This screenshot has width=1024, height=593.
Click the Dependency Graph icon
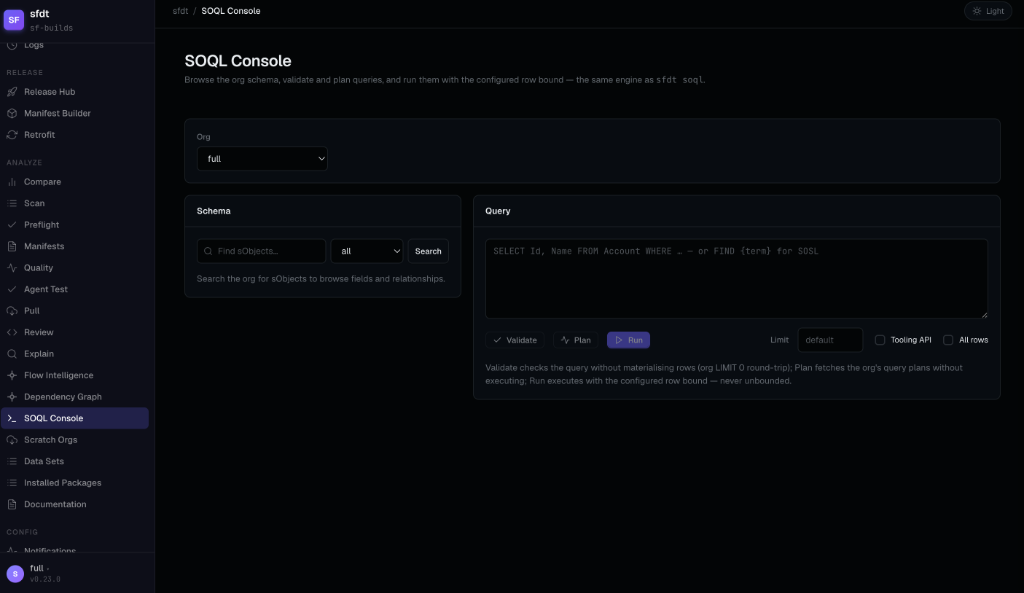(12, 397)
